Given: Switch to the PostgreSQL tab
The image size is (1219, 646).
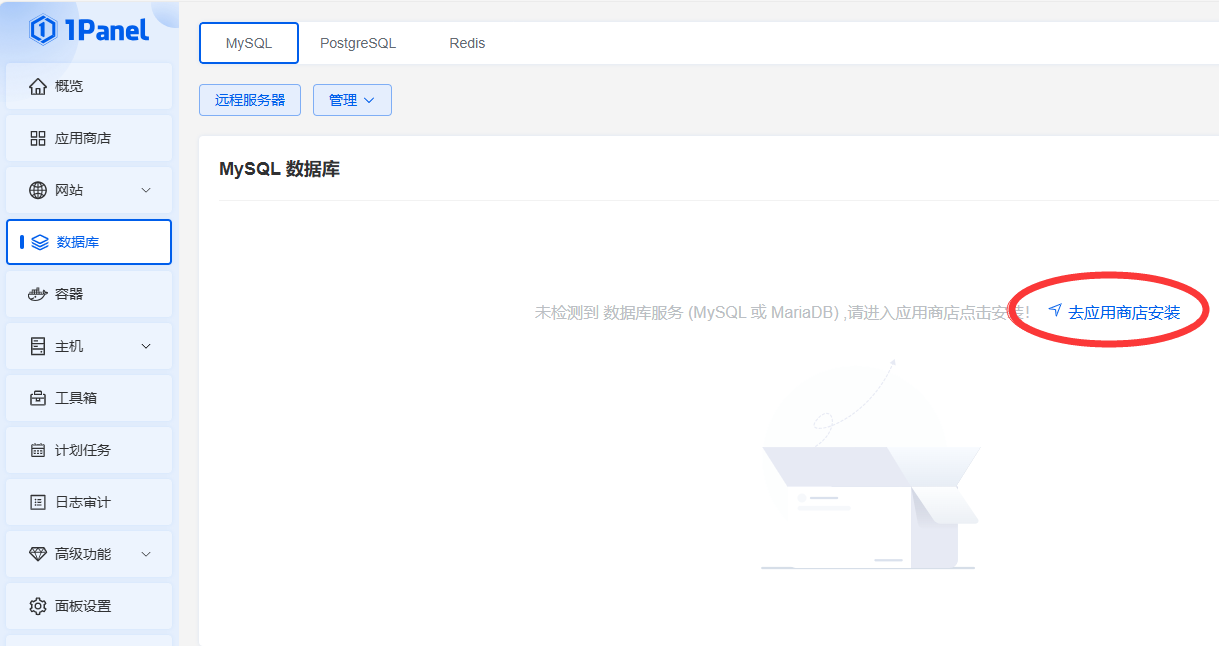Looking at the screenshot, I should [358, 43].
